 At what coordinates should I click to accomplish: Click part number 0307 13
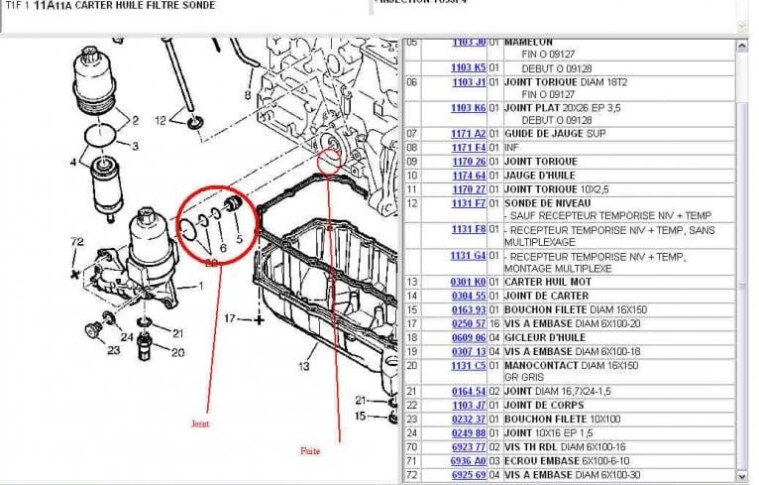pyautogui.click(x=469, y=351)
